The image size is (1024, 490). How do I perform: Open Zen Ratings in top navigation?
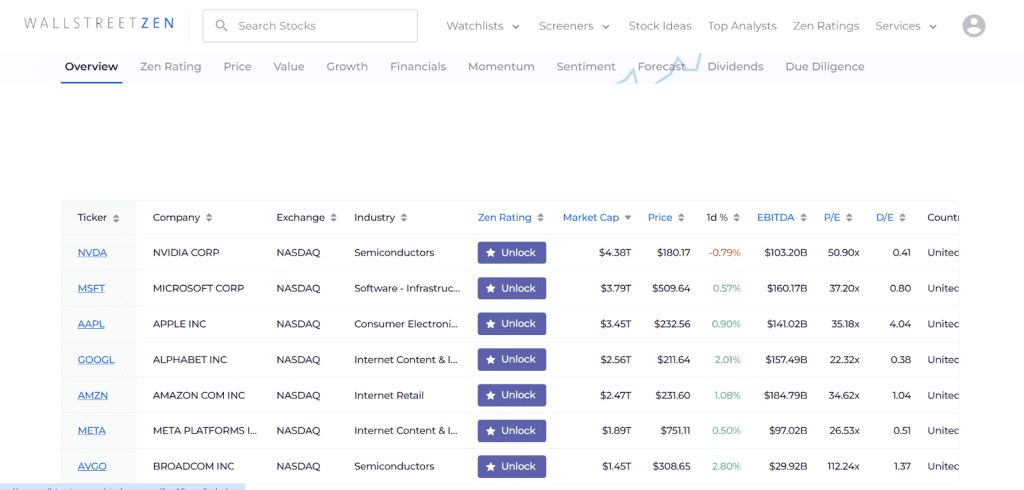[826, 26]
